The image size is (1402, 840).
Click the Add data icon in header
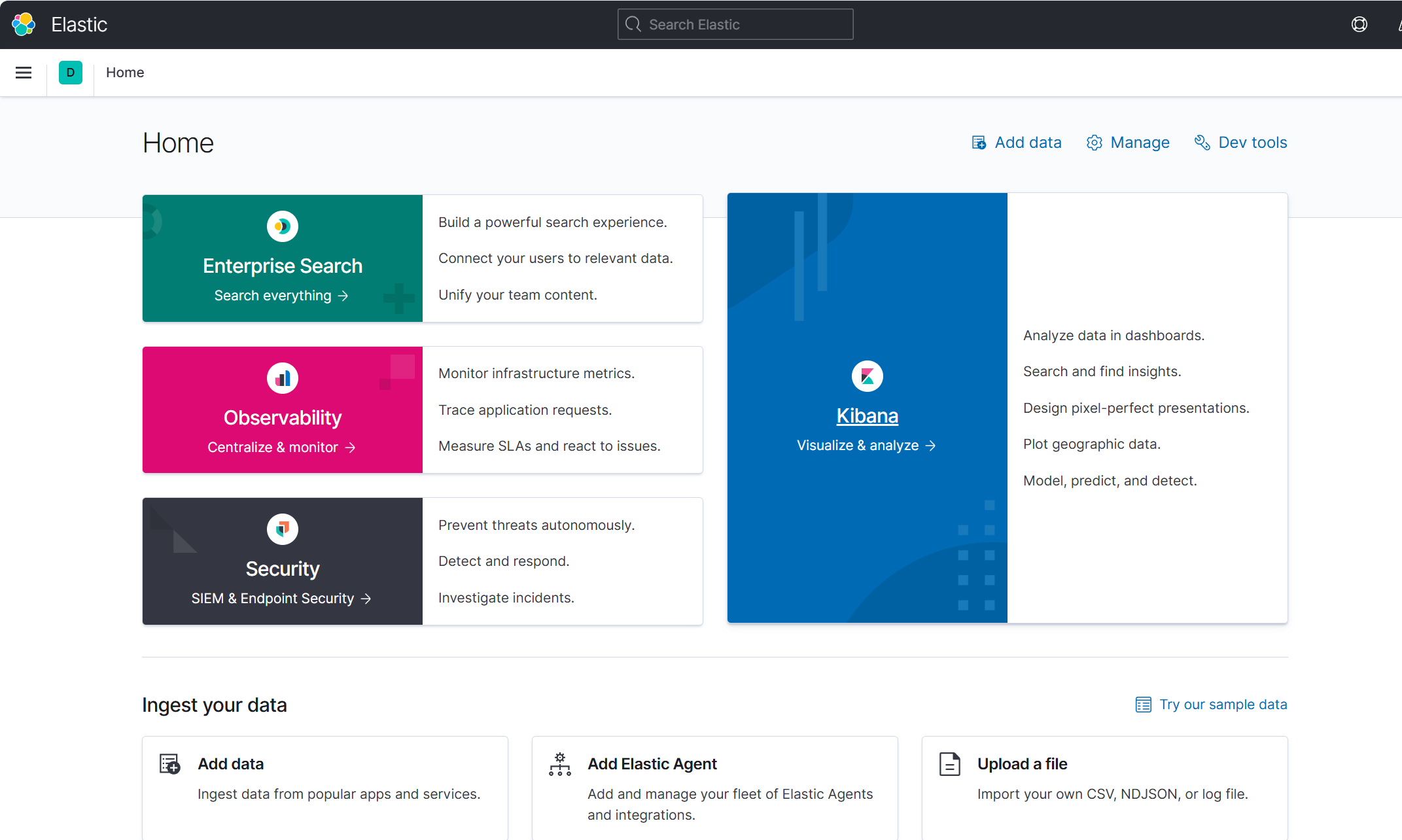[979, 143]
